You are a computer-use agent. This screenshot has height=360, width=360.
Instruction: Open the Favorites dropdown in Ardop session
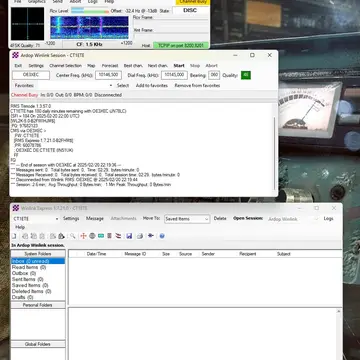coord(111,86)
